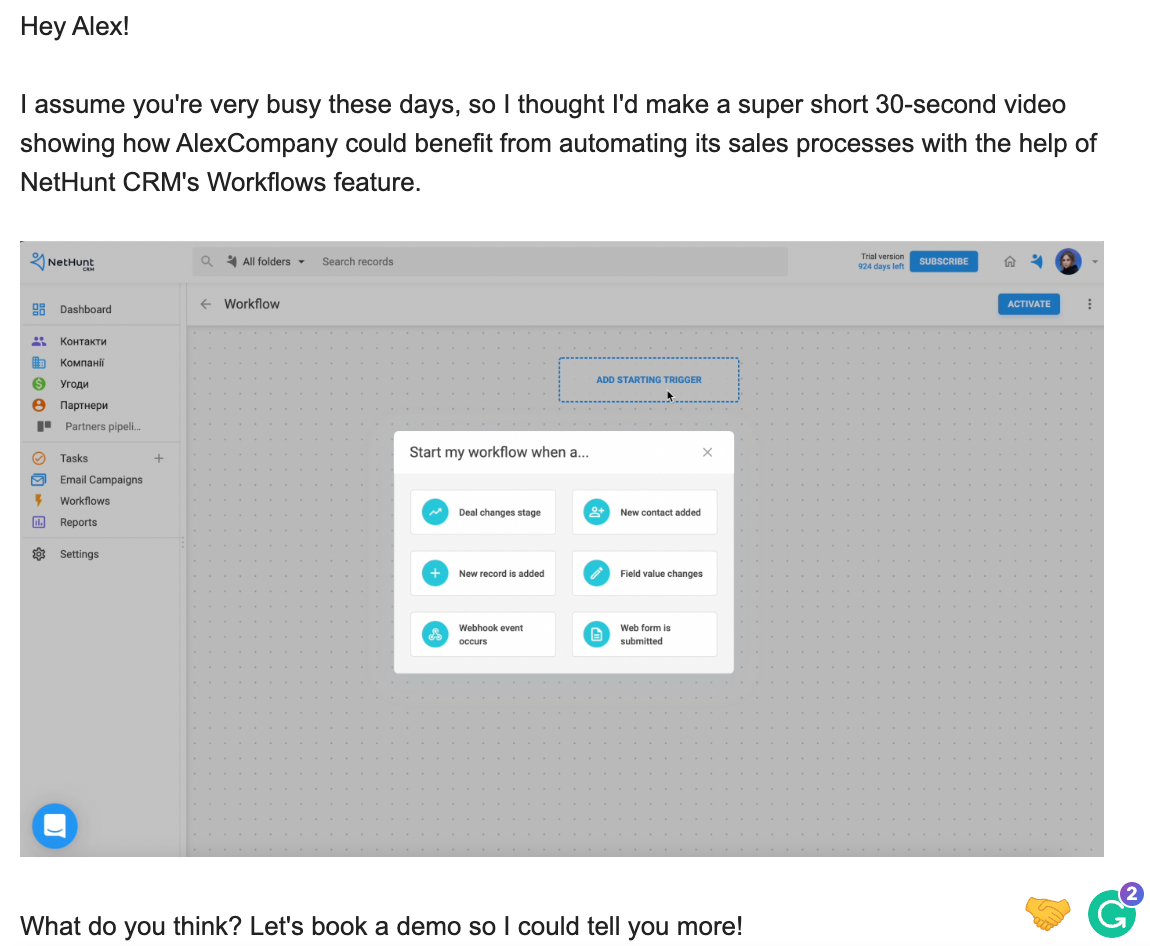The image size is (1150, 946).
Task: Click the Email Campaigns envelope icon
Action: [x=39, y=480]
